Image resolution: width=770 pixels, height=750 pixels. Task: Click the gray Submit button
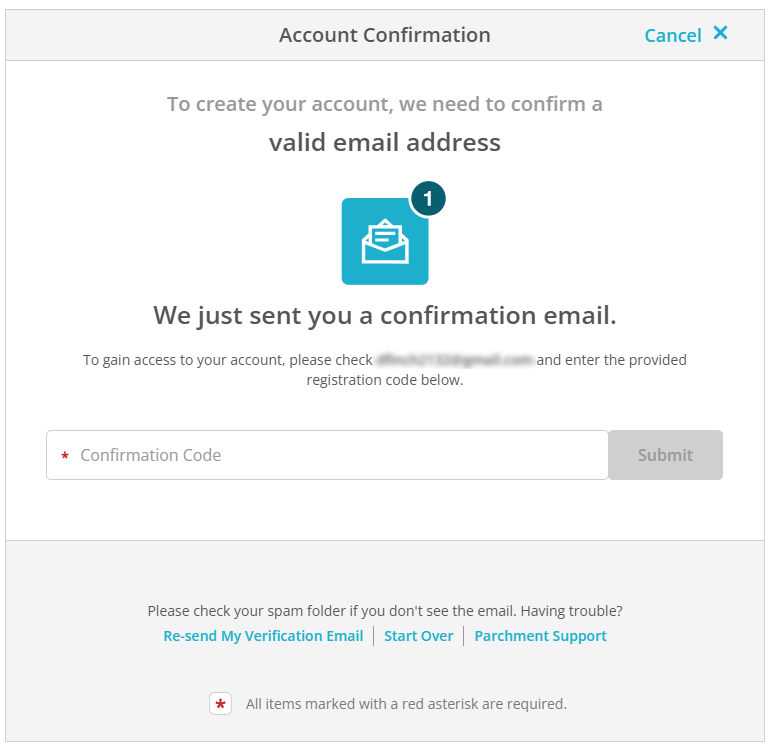point(665,455)
